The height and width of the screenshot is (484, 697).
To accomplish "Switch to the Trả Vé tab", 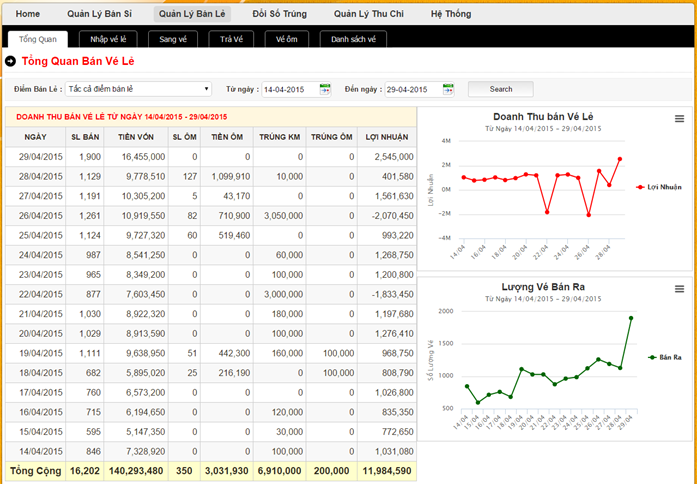I will pos(232,39).
